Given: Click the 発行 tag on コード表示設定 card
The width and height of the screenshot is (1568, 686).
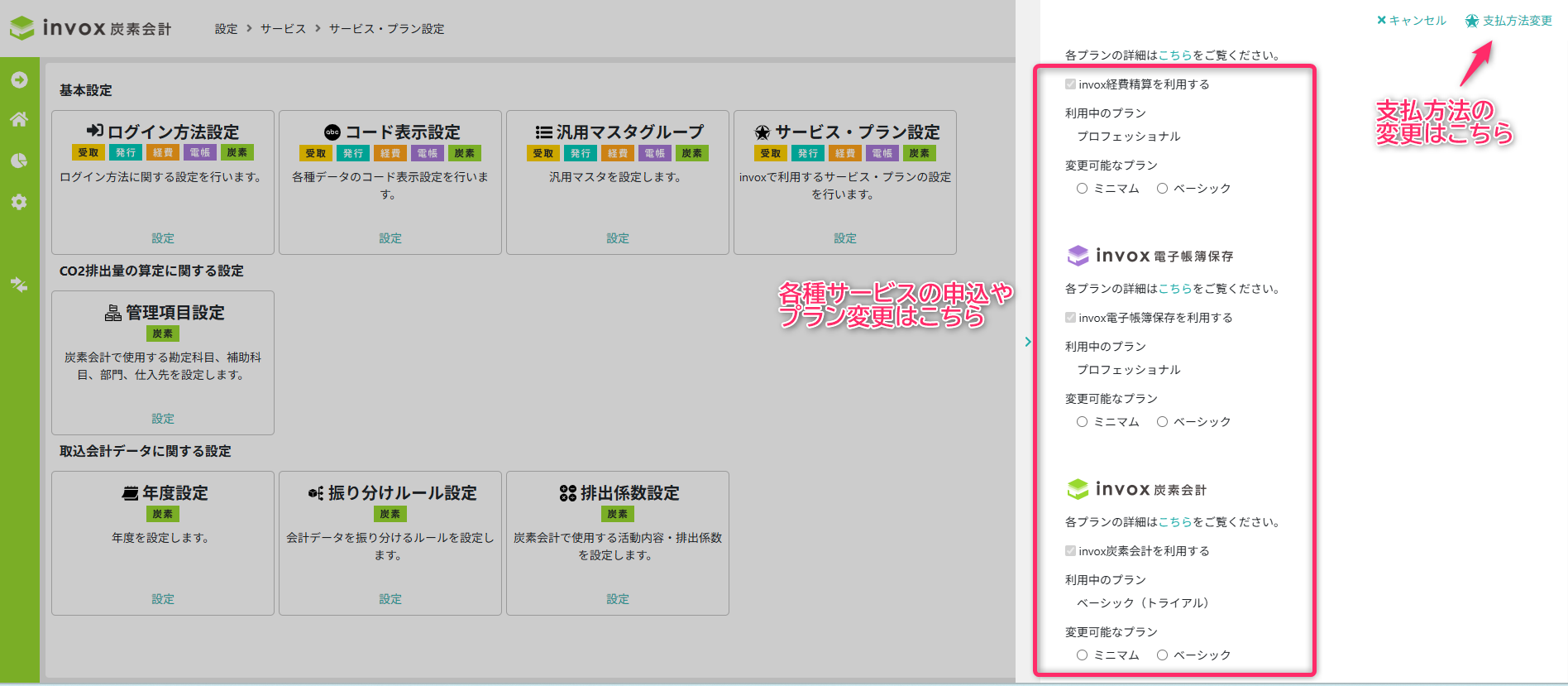Looking at the screenshot, I should [353, 153].
